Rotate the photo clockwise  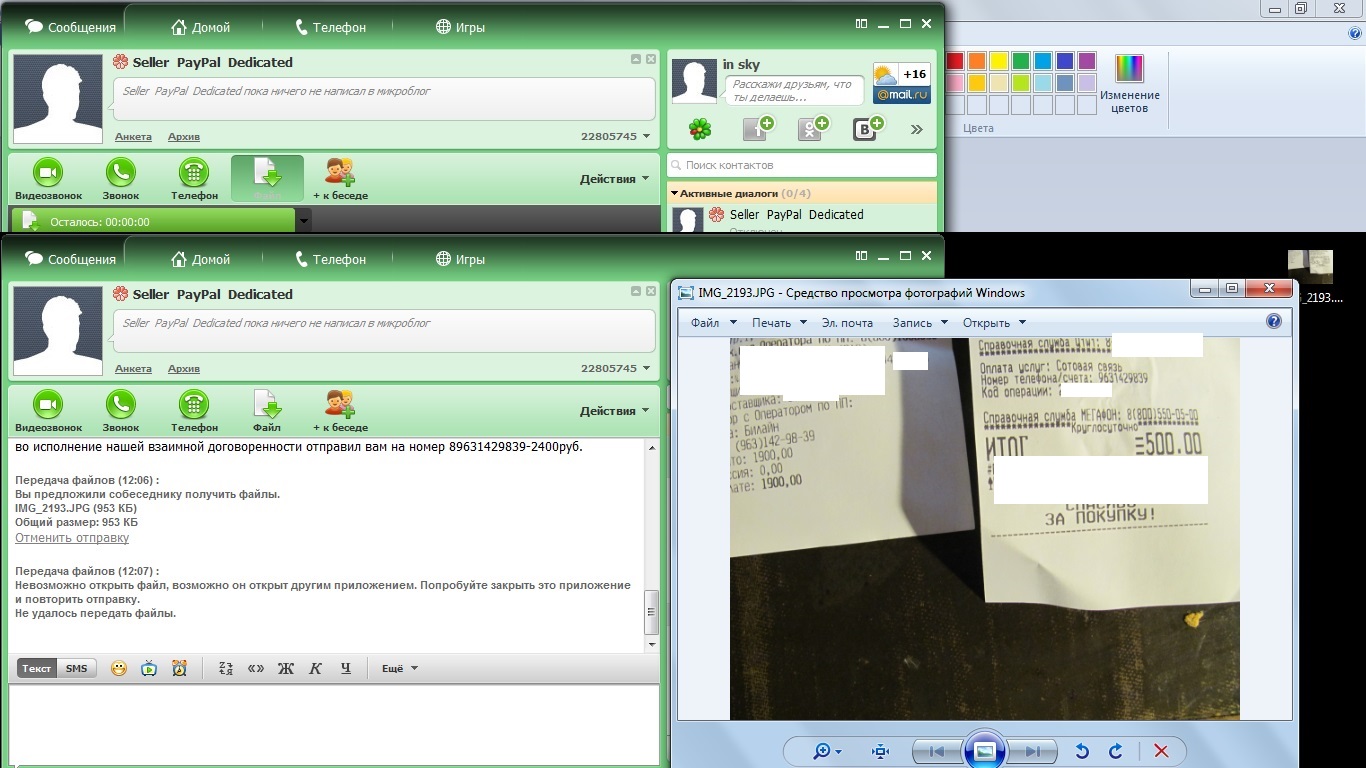tap(1116, 751)
